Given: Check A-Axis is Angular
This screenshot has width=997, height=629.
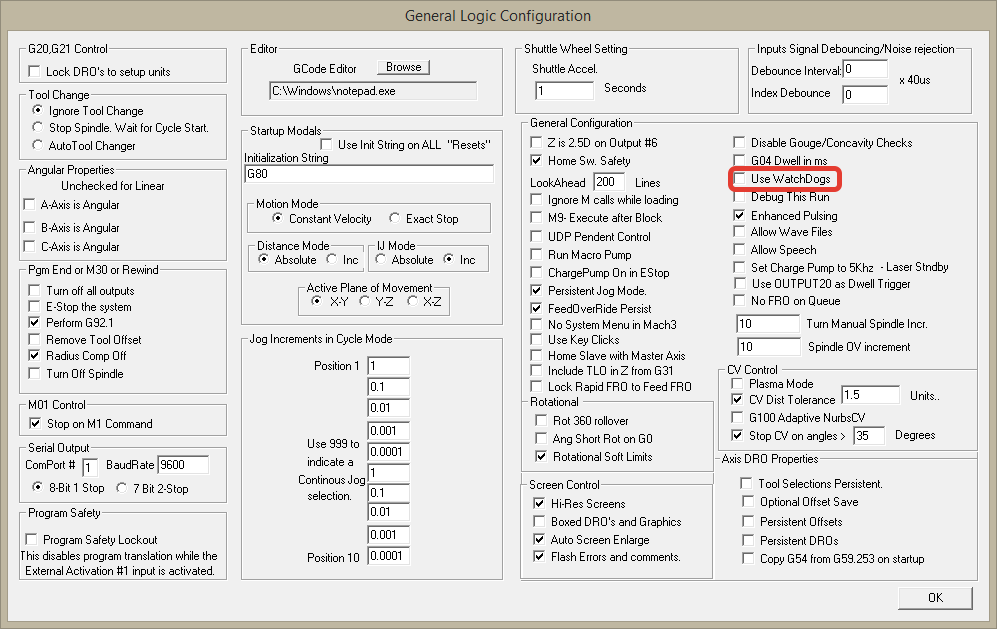Looking at the screenshot, I should click(x=29, y=204).
